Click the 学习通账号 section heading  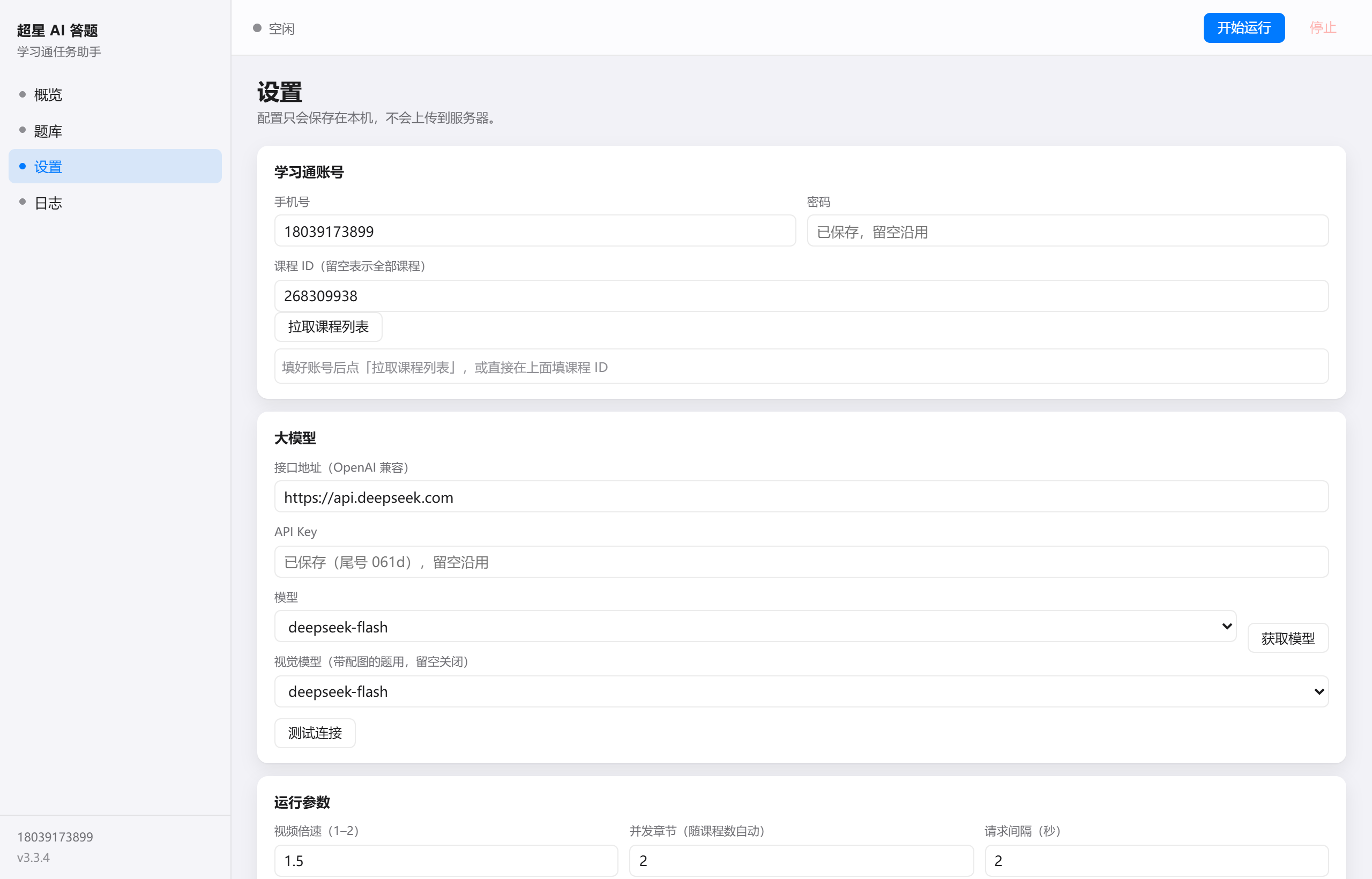pyautogui.click(x=309, y=172)
